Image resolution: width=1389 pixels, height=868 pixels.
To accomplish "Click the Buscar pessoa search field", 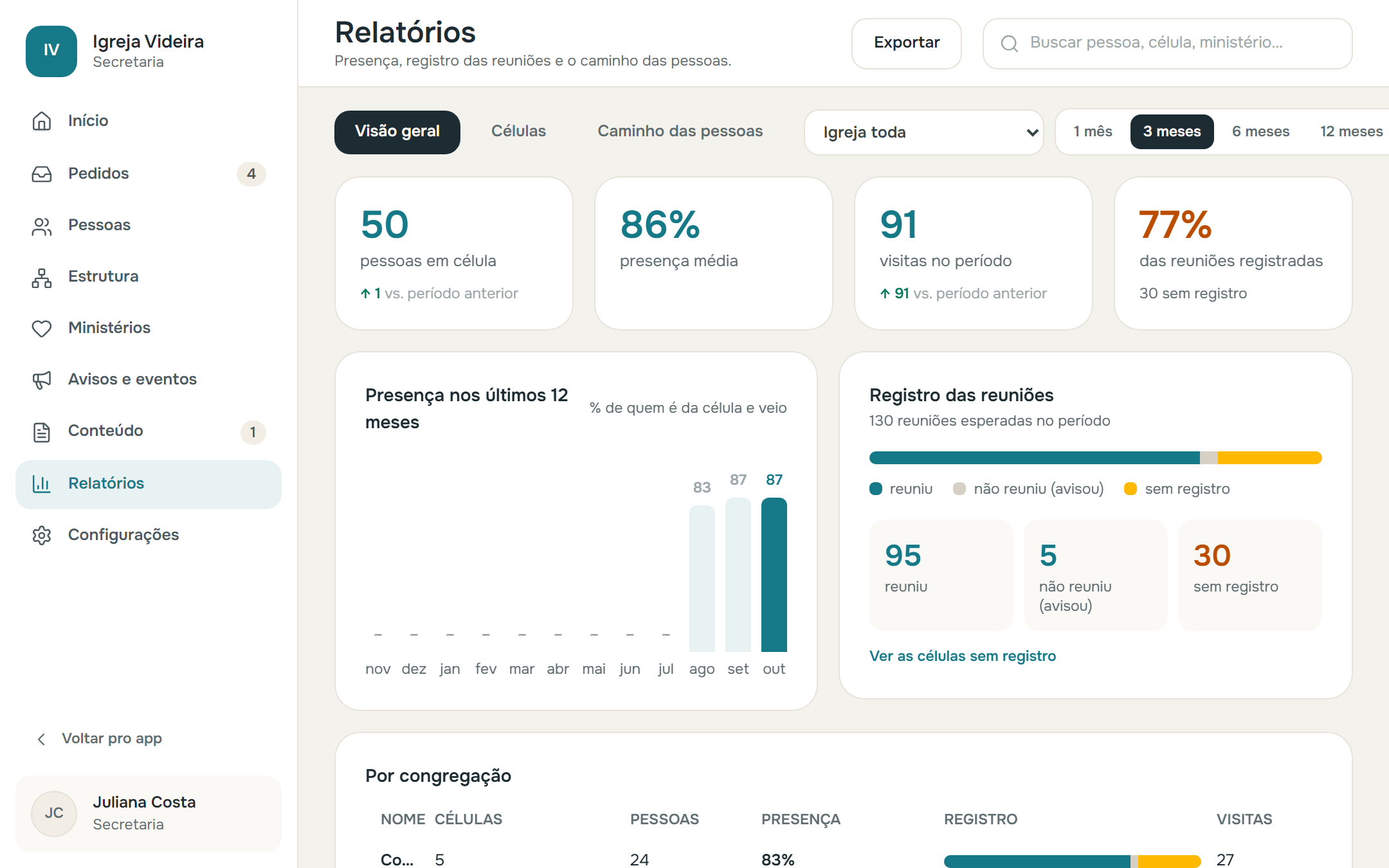I will coord(1167,43).
